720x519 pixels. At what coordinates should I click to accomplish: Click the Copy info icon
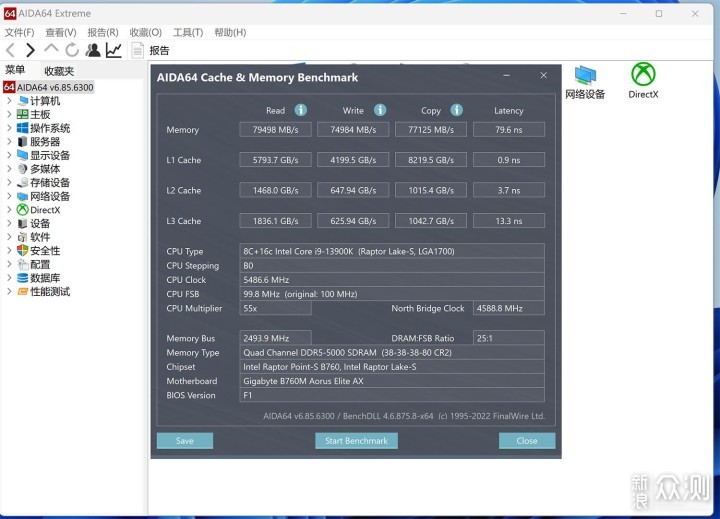coord(456,110)
